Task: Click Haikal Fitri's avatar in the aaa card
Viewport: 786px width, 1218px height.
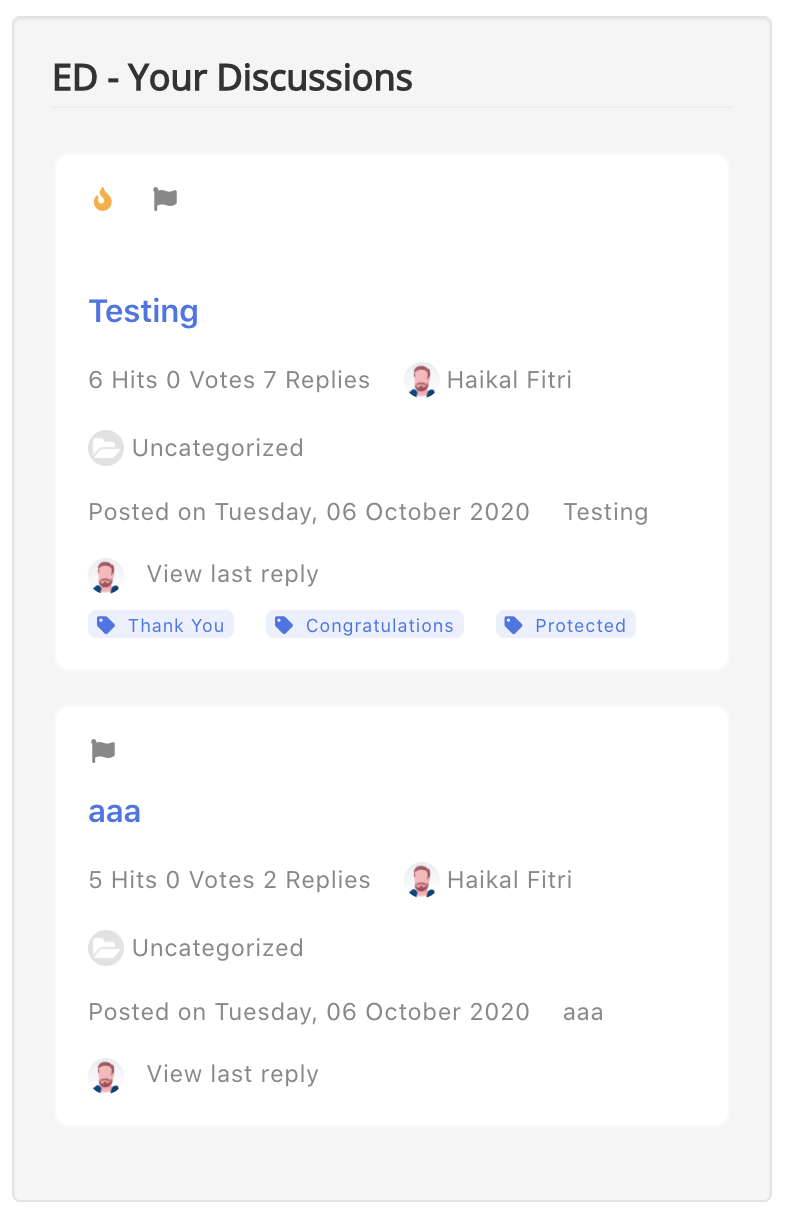Action: pyautogui.click(x=422, y=880)
